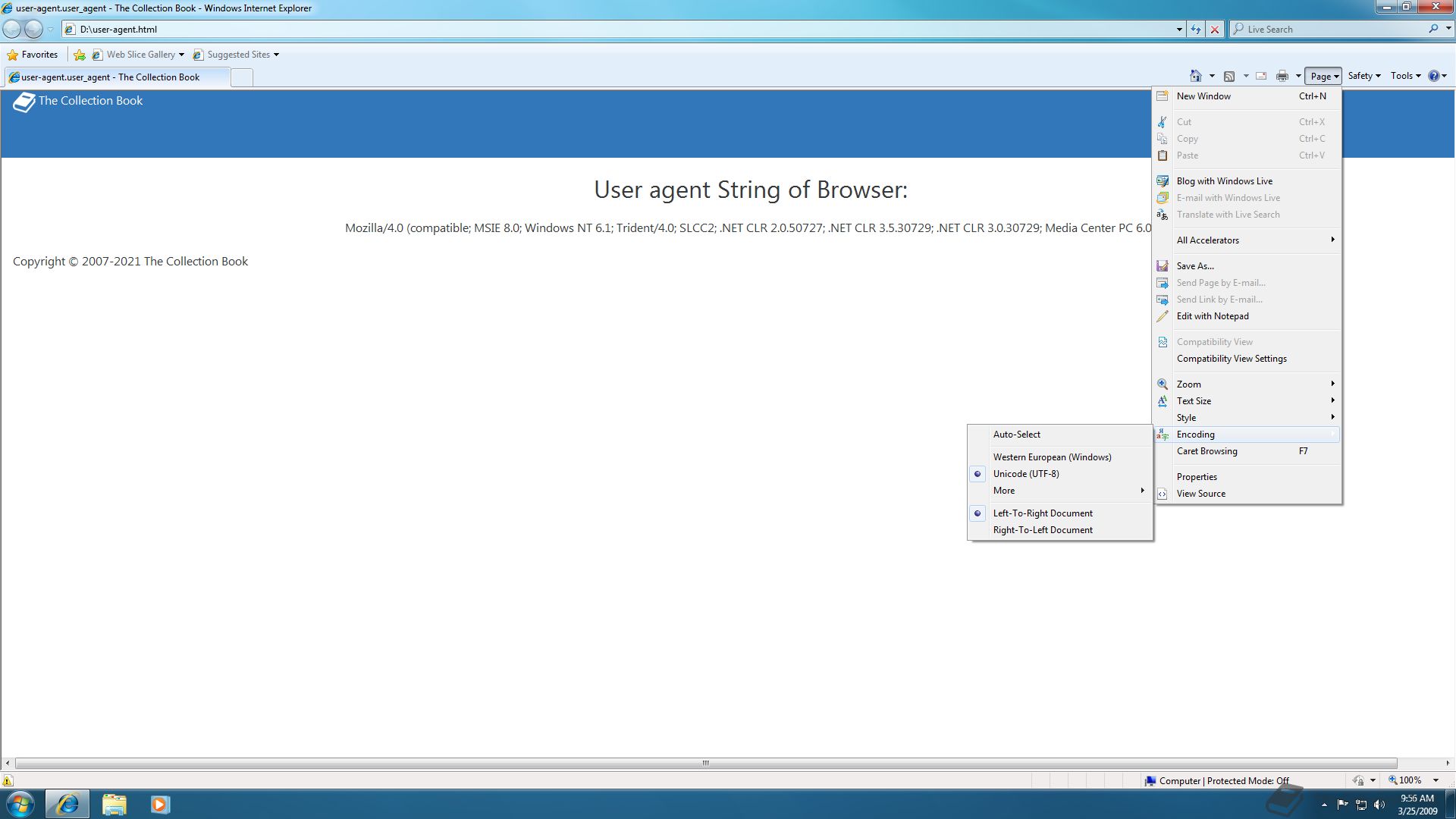Screen dimensions: 1456x819
Task: Click The Collection Book logo icon
Action: [24, 102]
